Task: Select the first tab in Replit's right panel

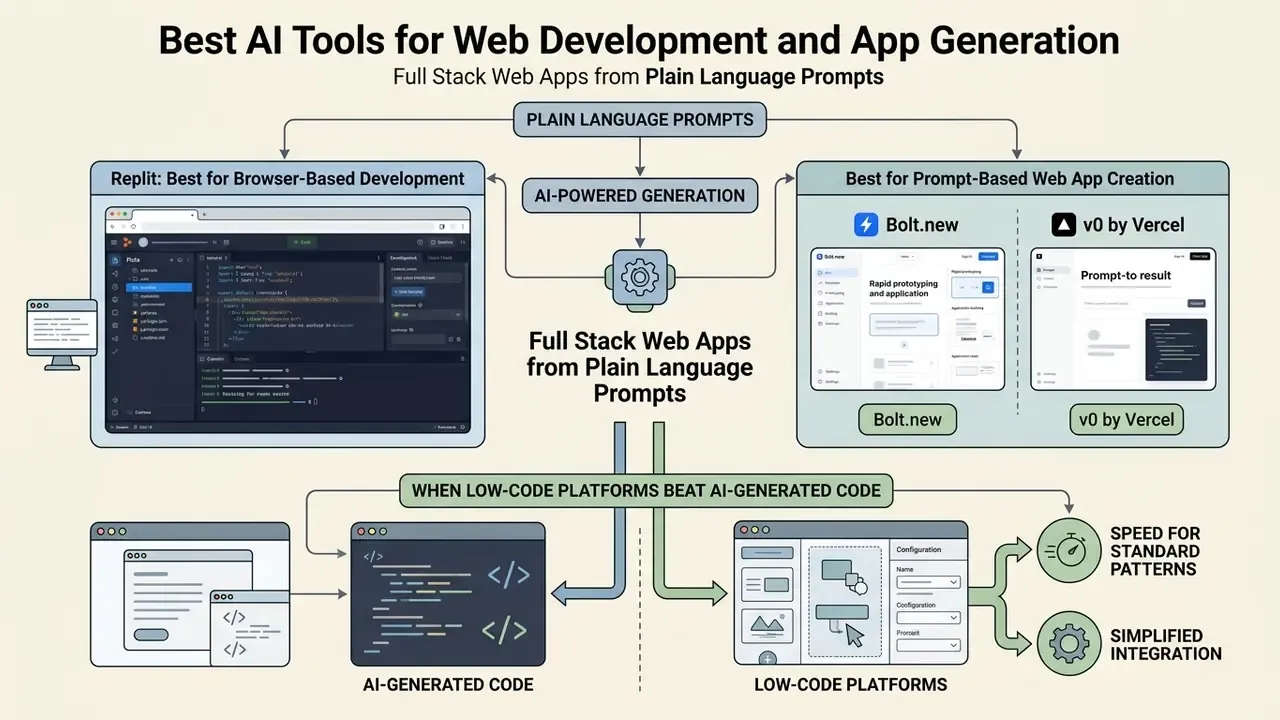Action: pyautogui.click(x=404, y=257)
